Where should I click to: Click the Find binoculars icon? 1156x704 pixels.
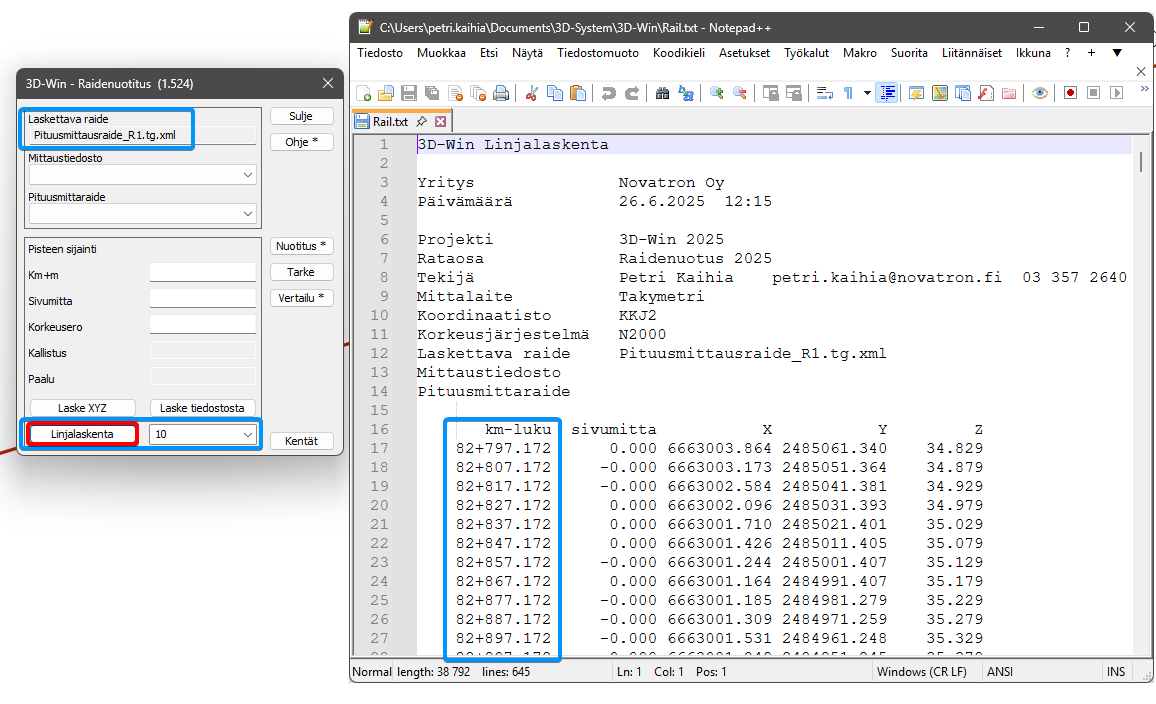(662, 93)
